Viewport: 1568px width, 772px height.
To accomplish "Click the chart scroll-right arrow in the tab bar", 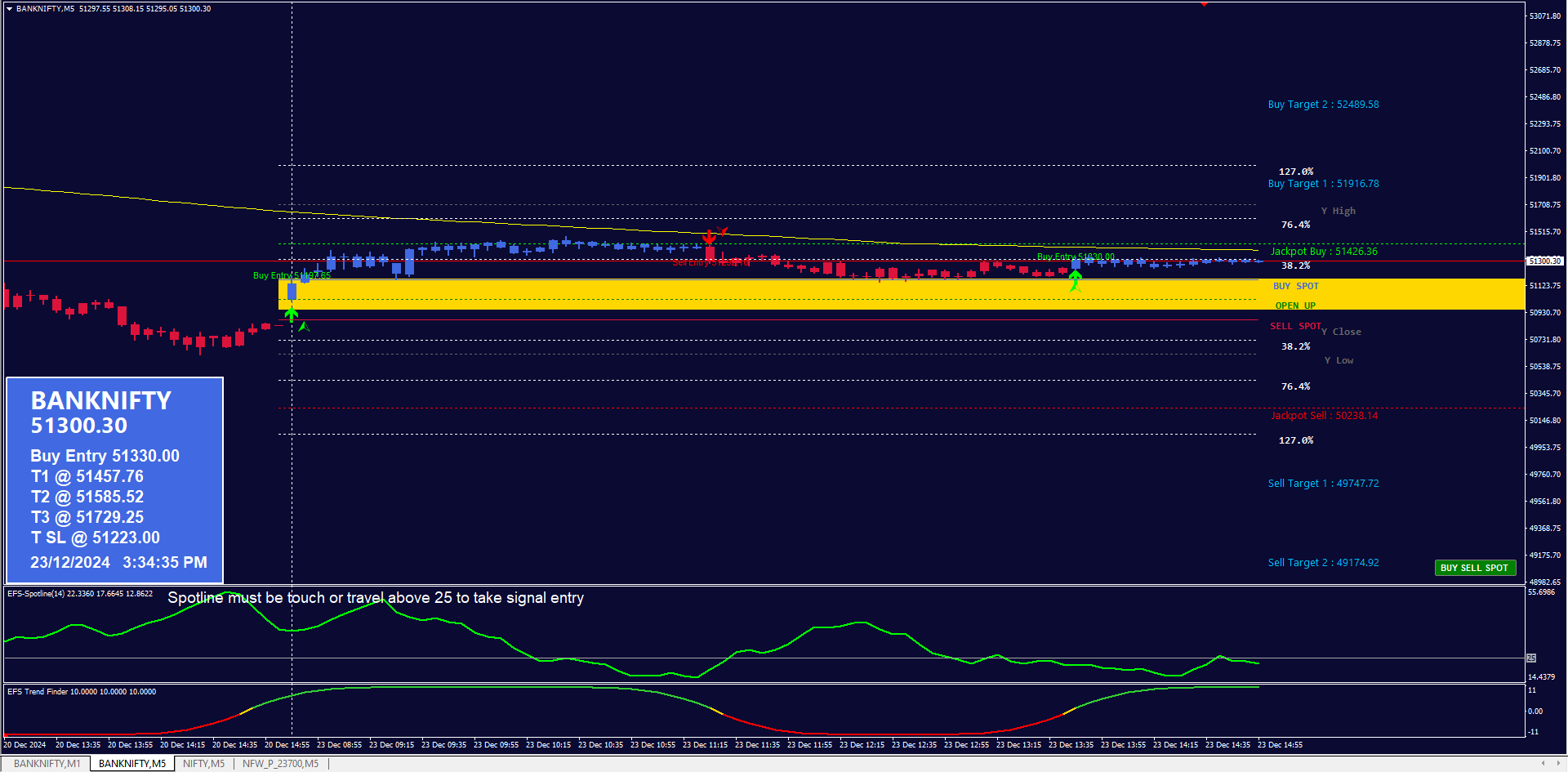I will [x=1558, y=764].
